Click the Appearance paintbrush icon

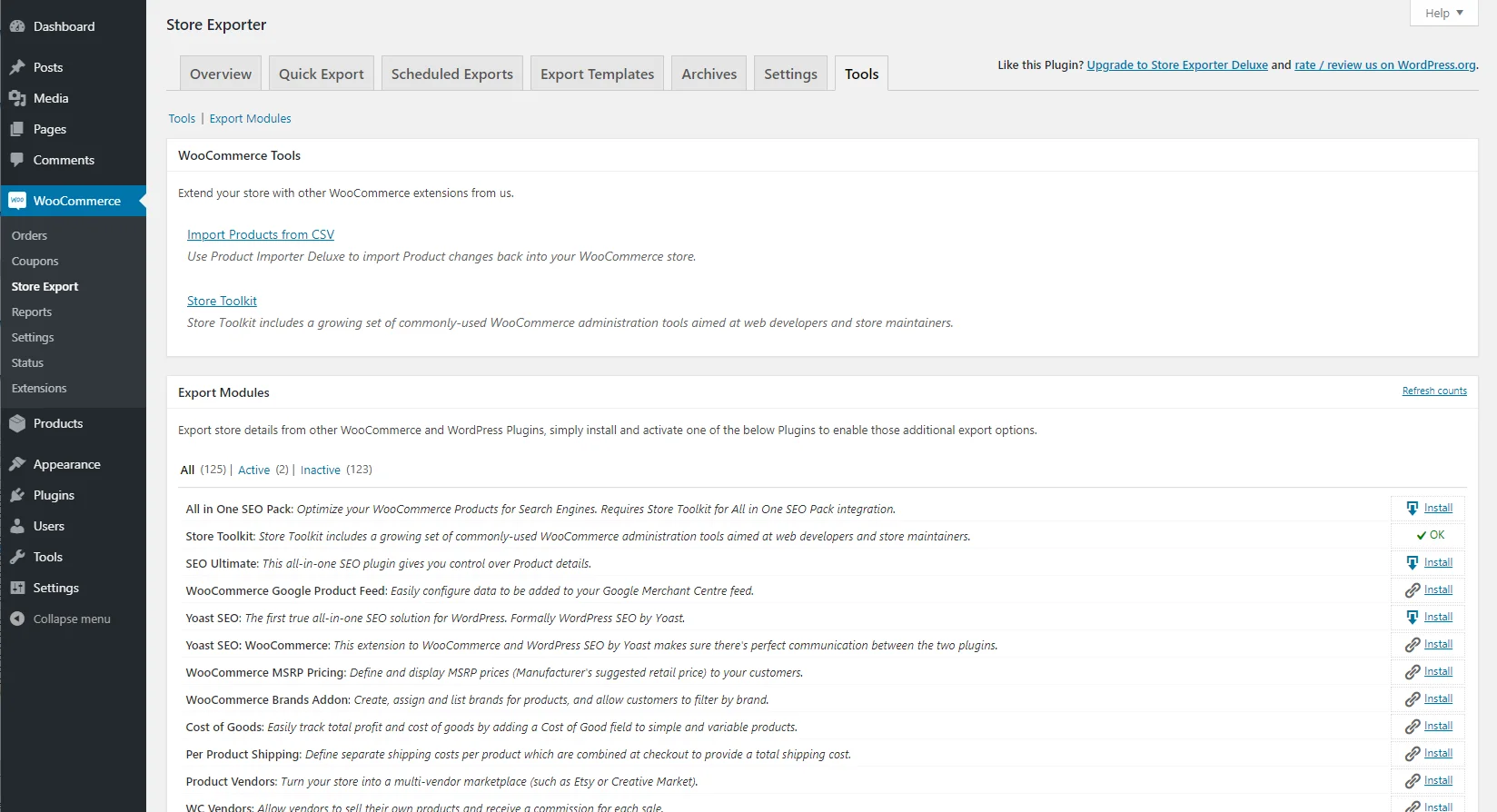pos(17,464)
